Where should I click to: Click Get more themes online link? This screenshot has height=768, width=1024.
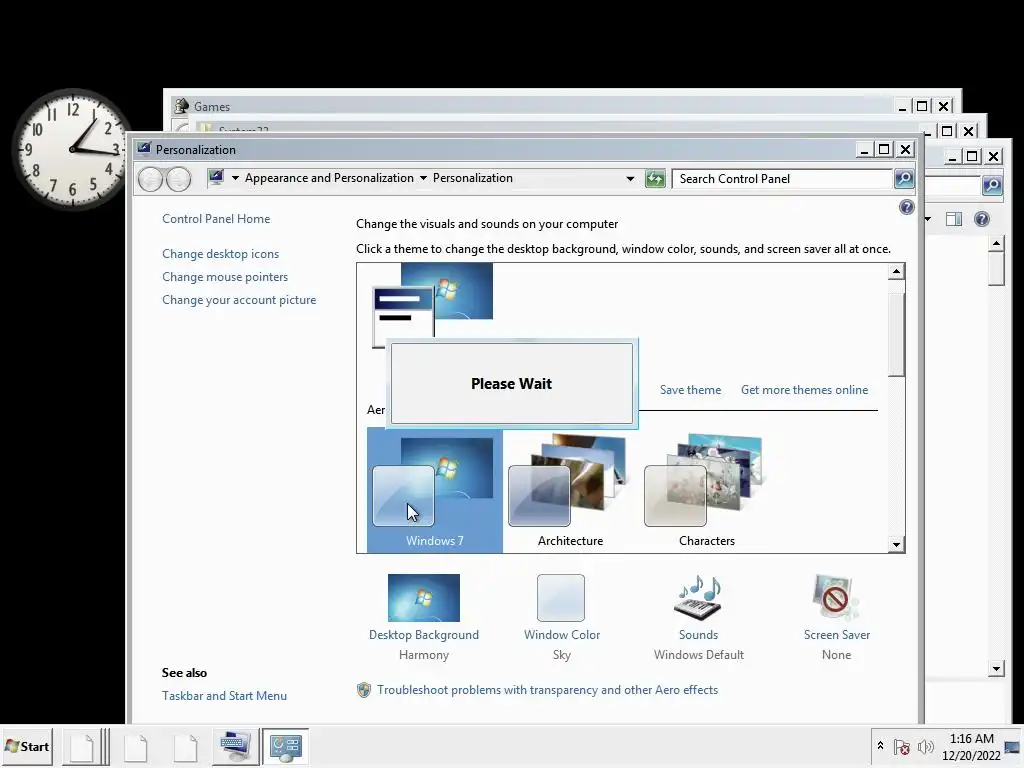pos(805,390)
